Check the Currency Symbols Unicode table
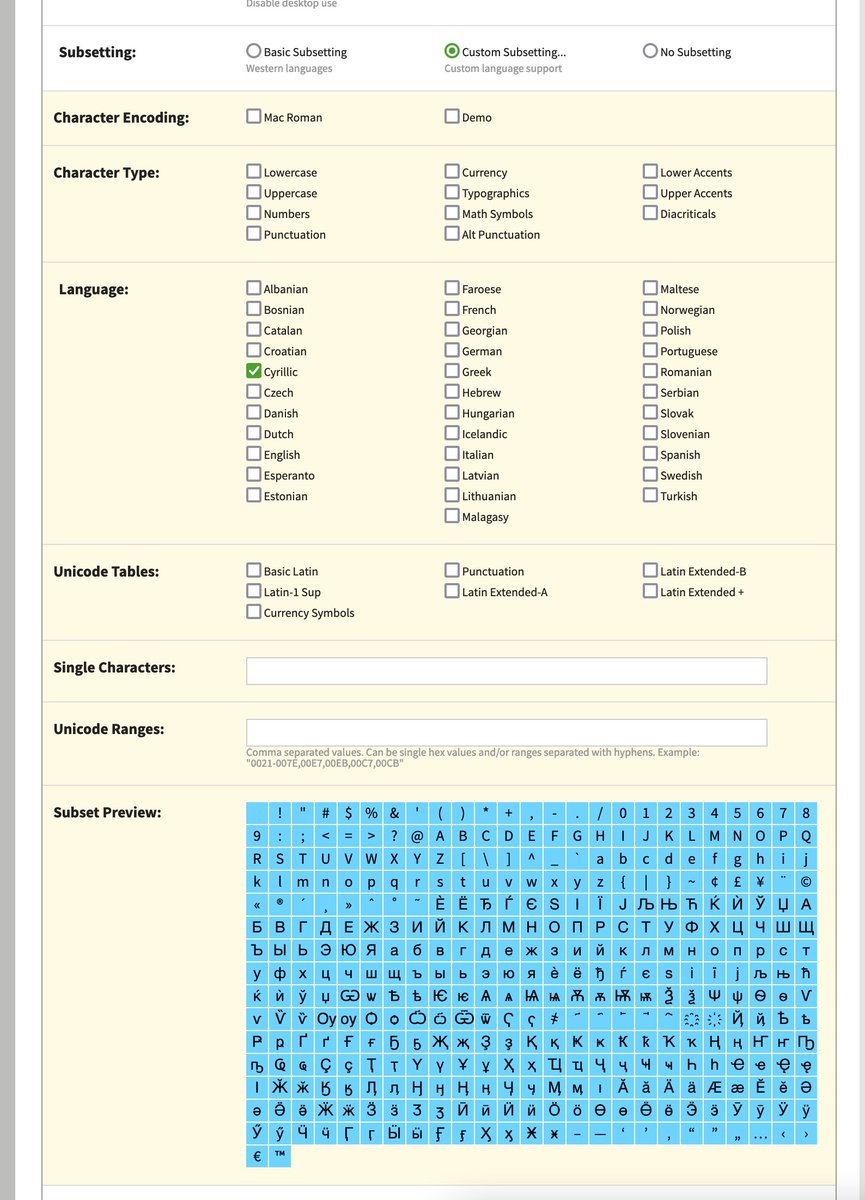865x1200 pixels. (x=254, y=612)
